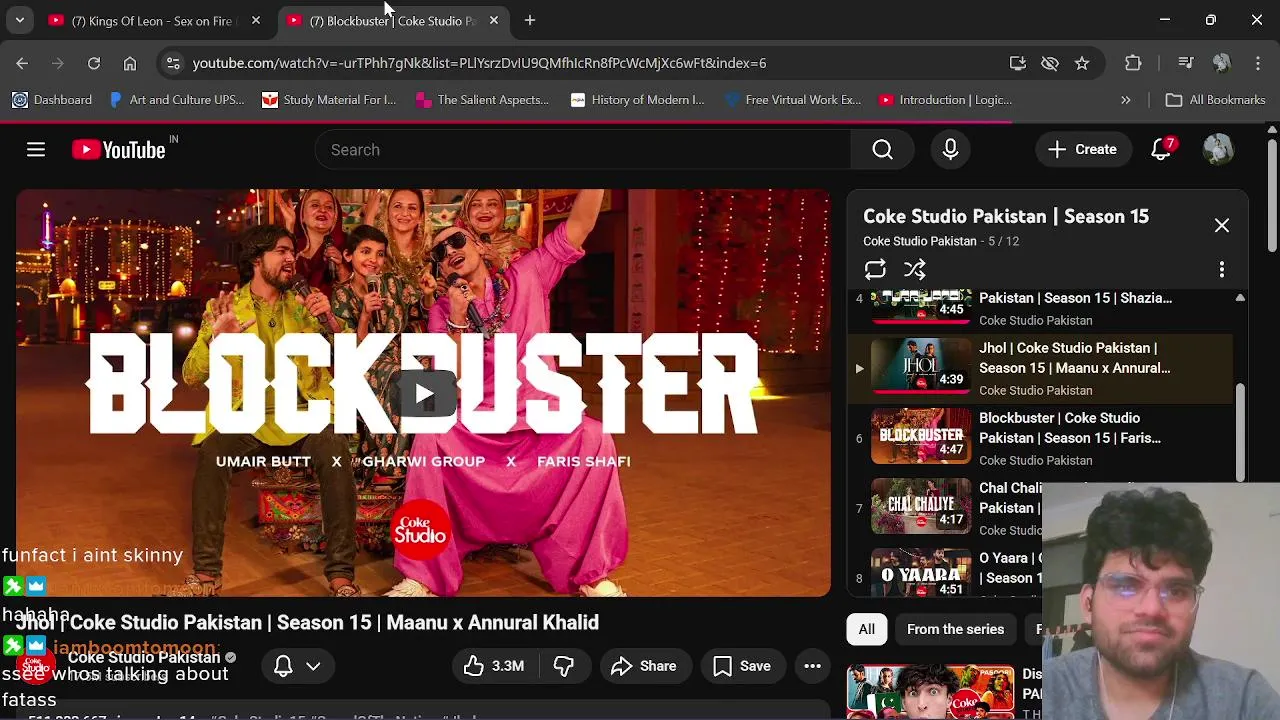Like the video with 3.3M likes
The width and height of the screenshot is (1280, 720).
494,666
